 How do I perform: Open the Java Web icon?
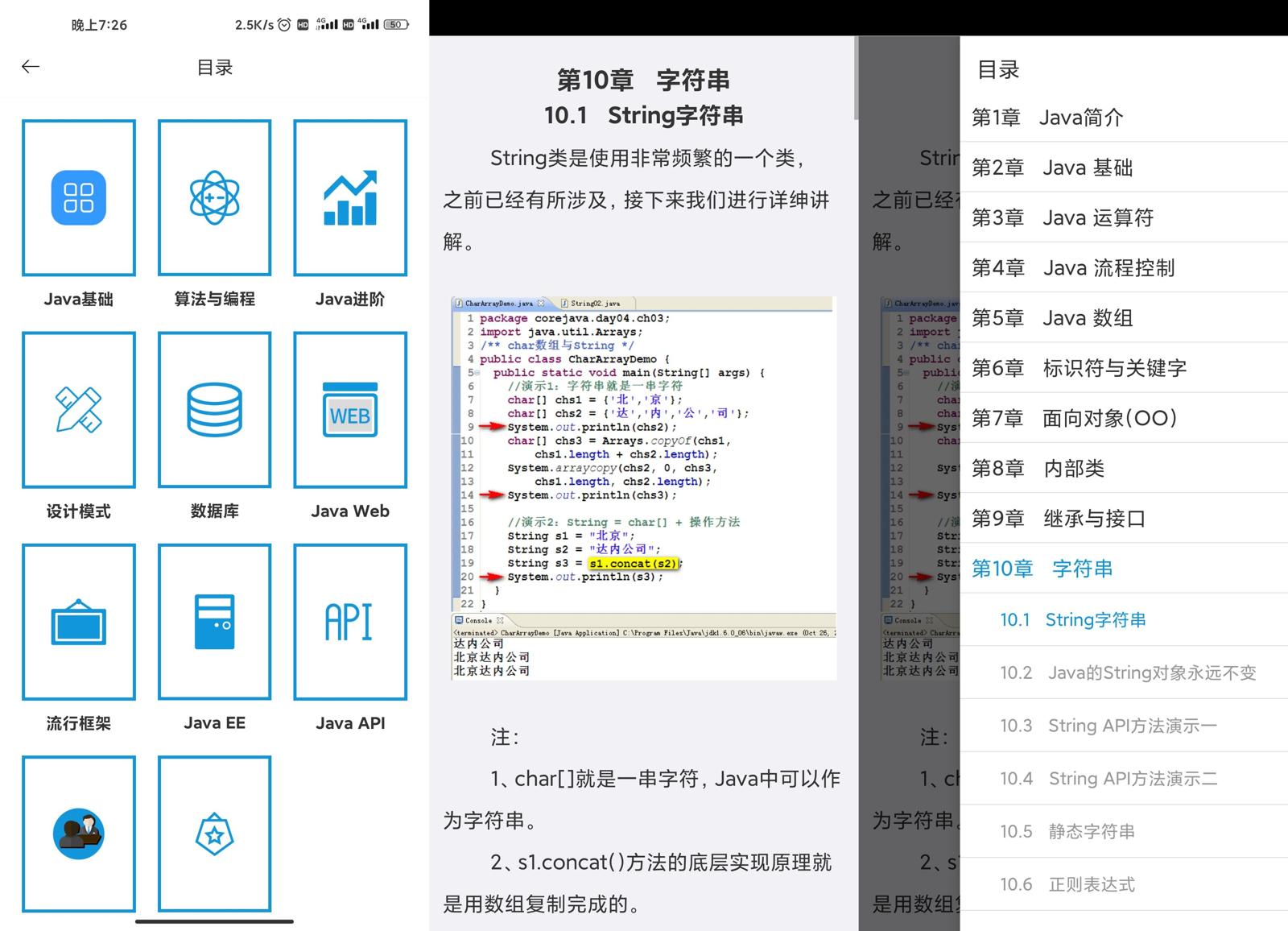click(350, 410)
